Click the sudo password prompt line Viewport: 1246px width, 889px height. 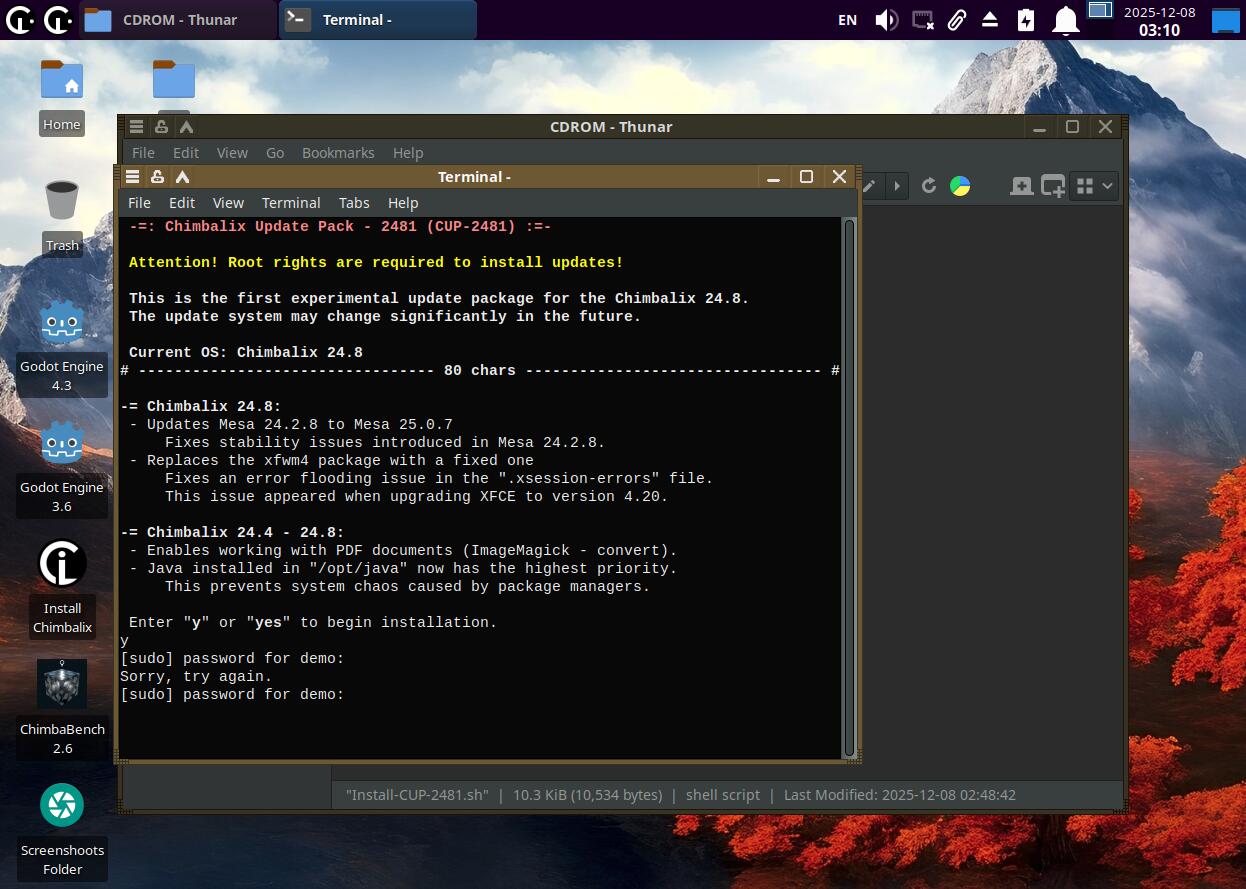click(232, 694)
